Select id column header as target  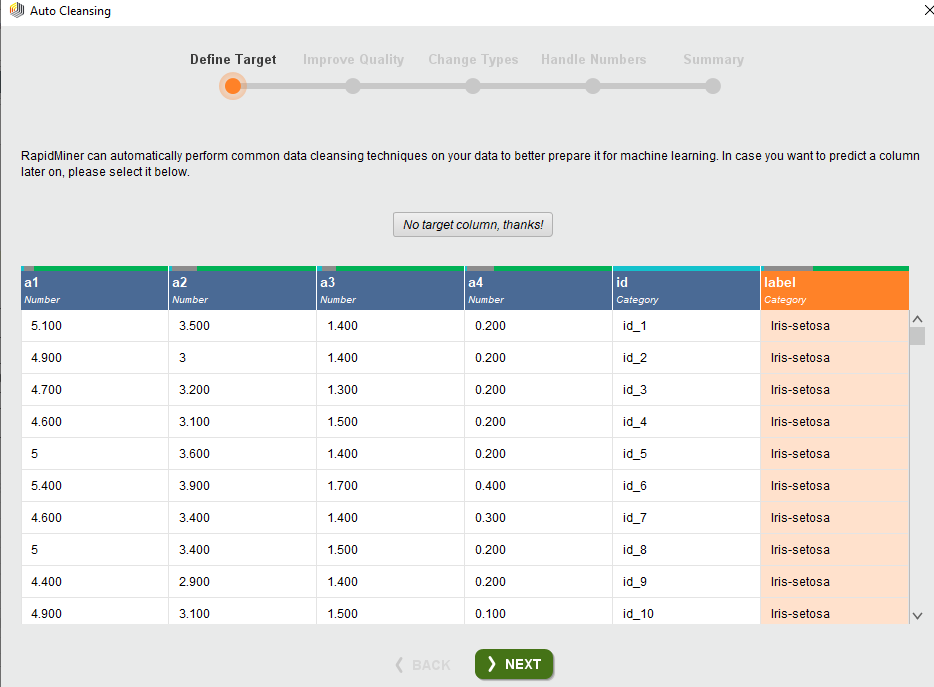click(x=686, y=290)
